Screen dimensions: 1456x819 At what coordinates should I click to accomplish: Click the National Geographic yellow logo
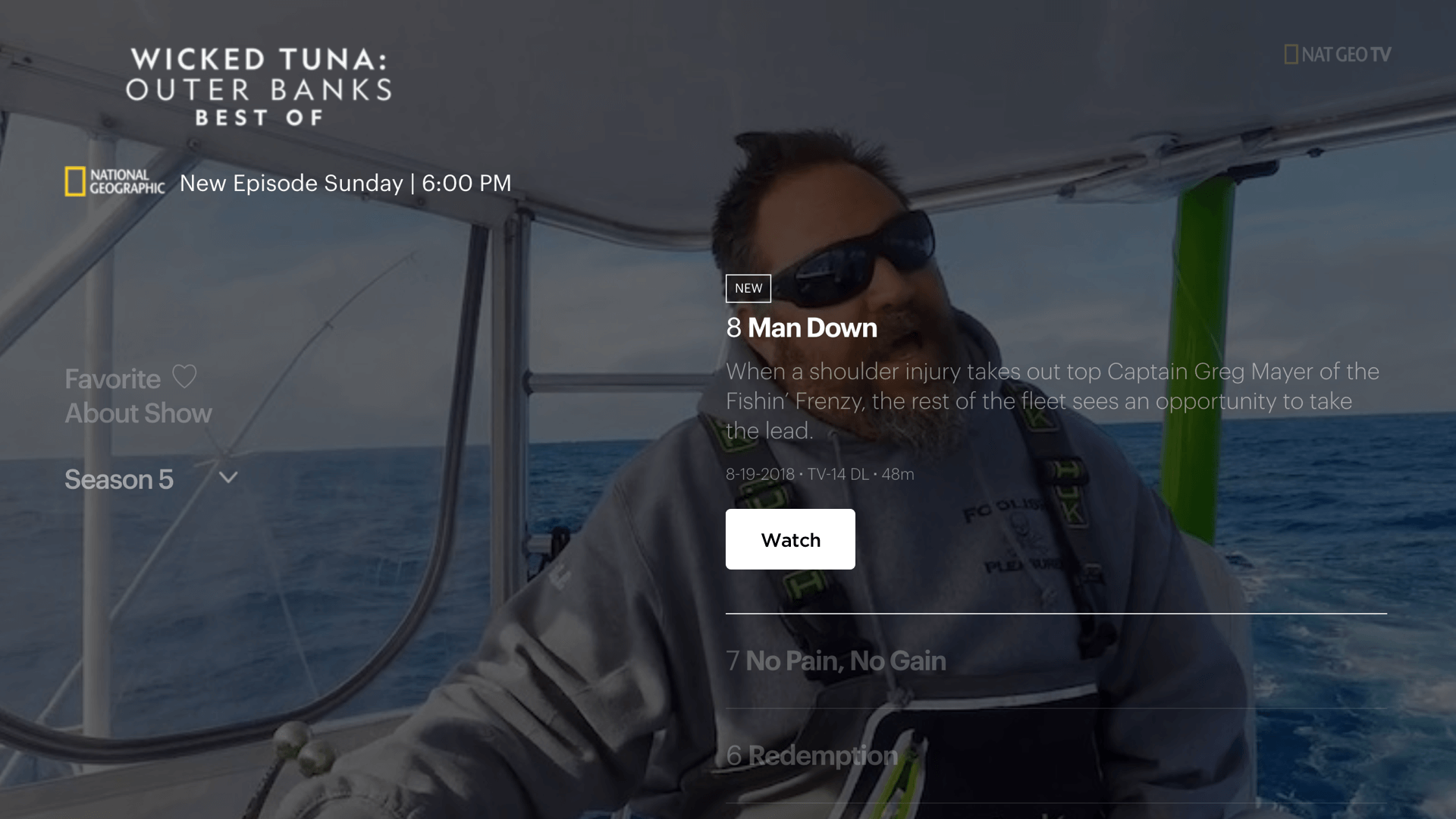pyautogui.click(x=75, y=182)
